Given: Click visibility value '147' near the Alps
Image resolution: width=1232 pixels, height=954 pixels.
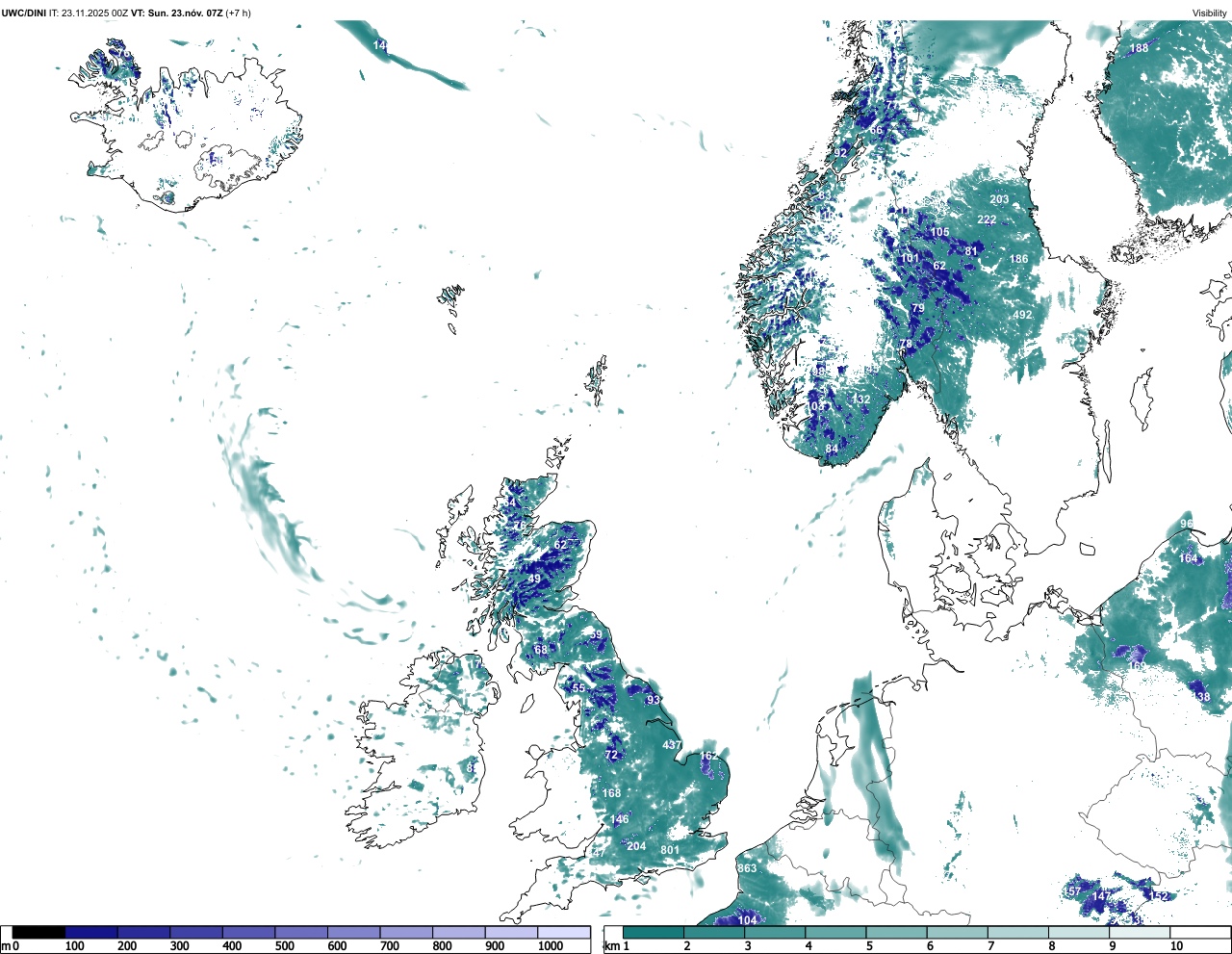Looking at the screenshot, I should tap(1101, 896).
